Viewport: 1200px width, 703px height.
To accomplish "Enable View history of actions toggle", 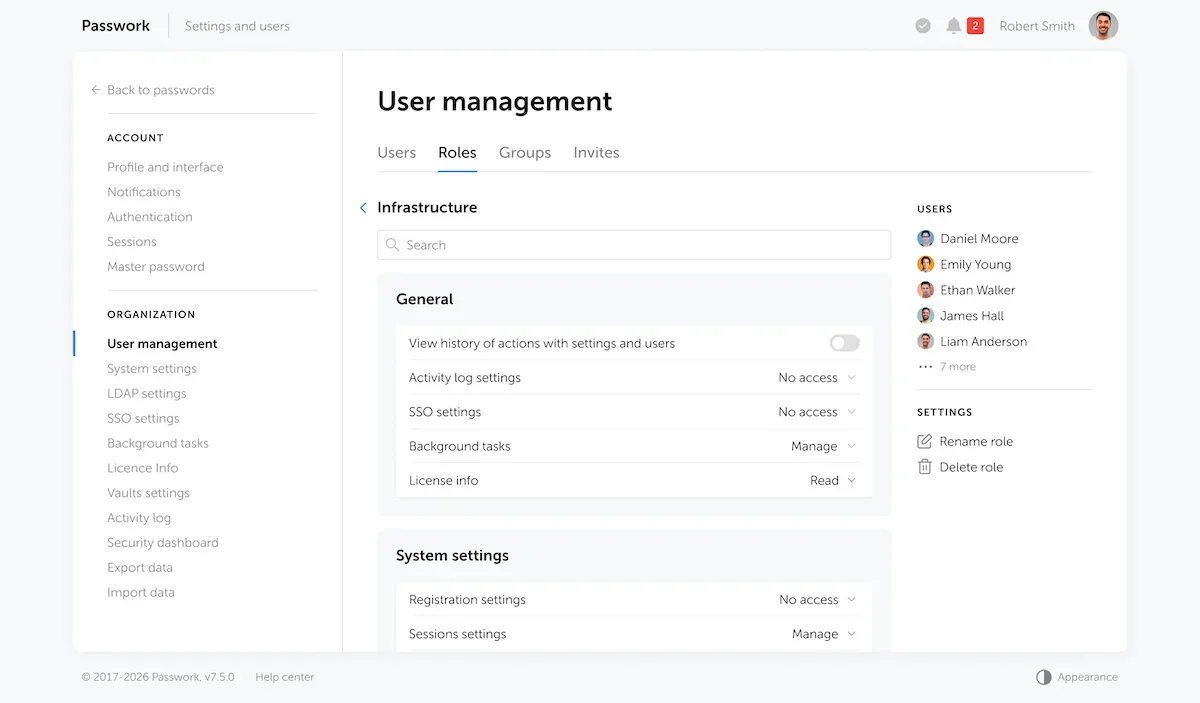I will click(845, 343).
